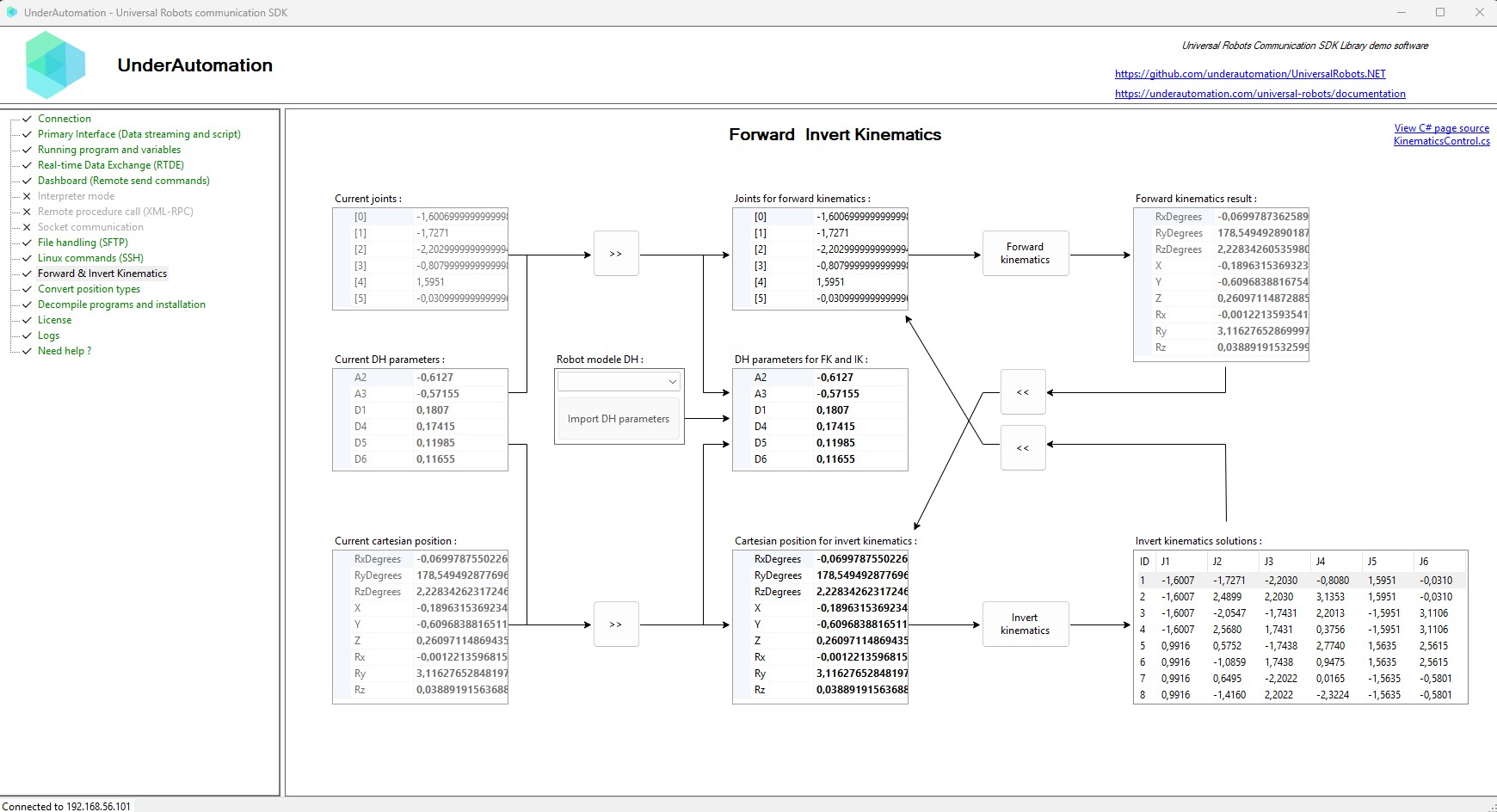
Task: Open File handling (SFTP) section
Action: (83, 243)
